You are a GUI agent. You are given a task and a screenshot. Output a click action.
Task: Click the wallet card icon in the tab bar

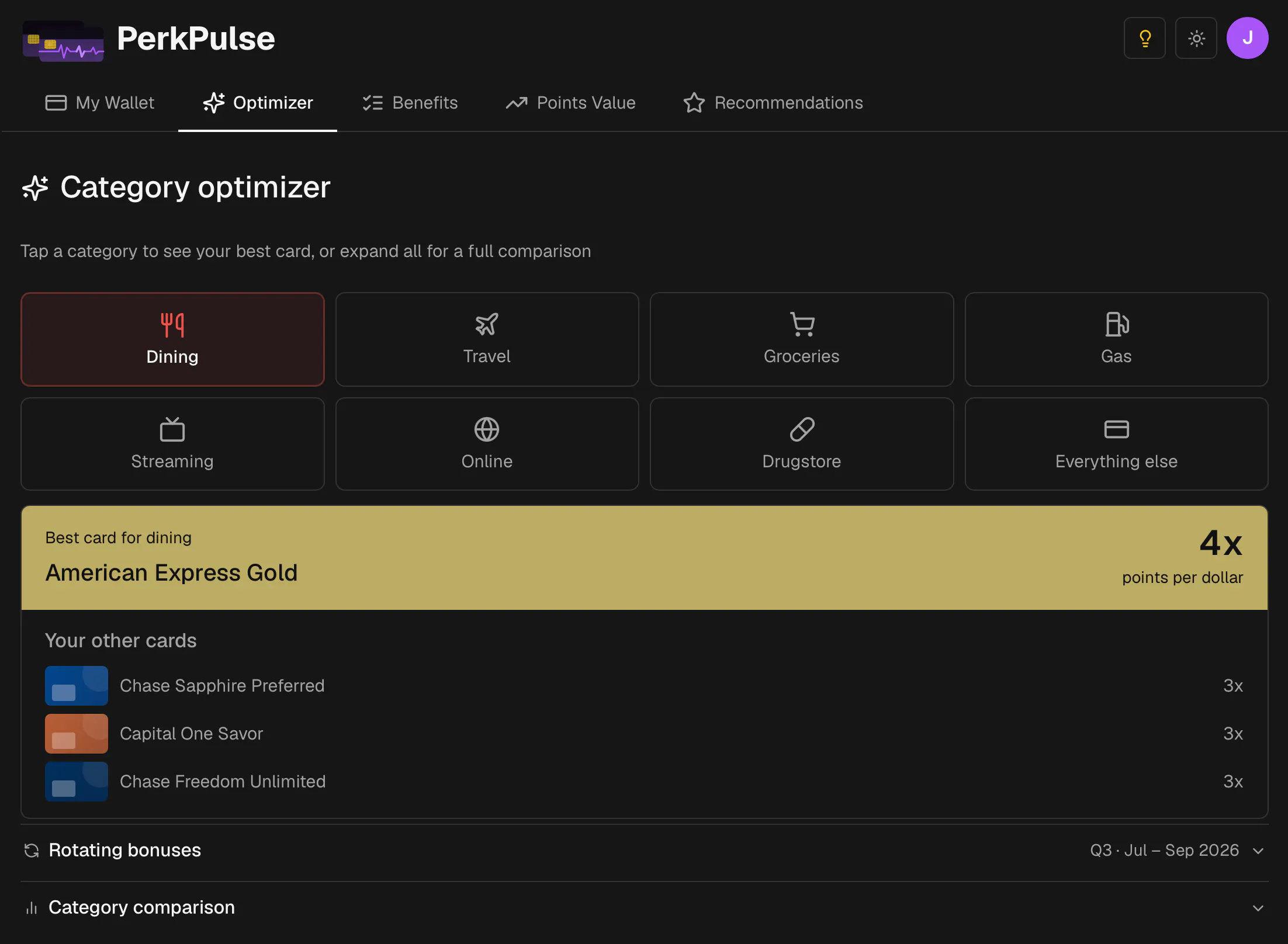56,103
